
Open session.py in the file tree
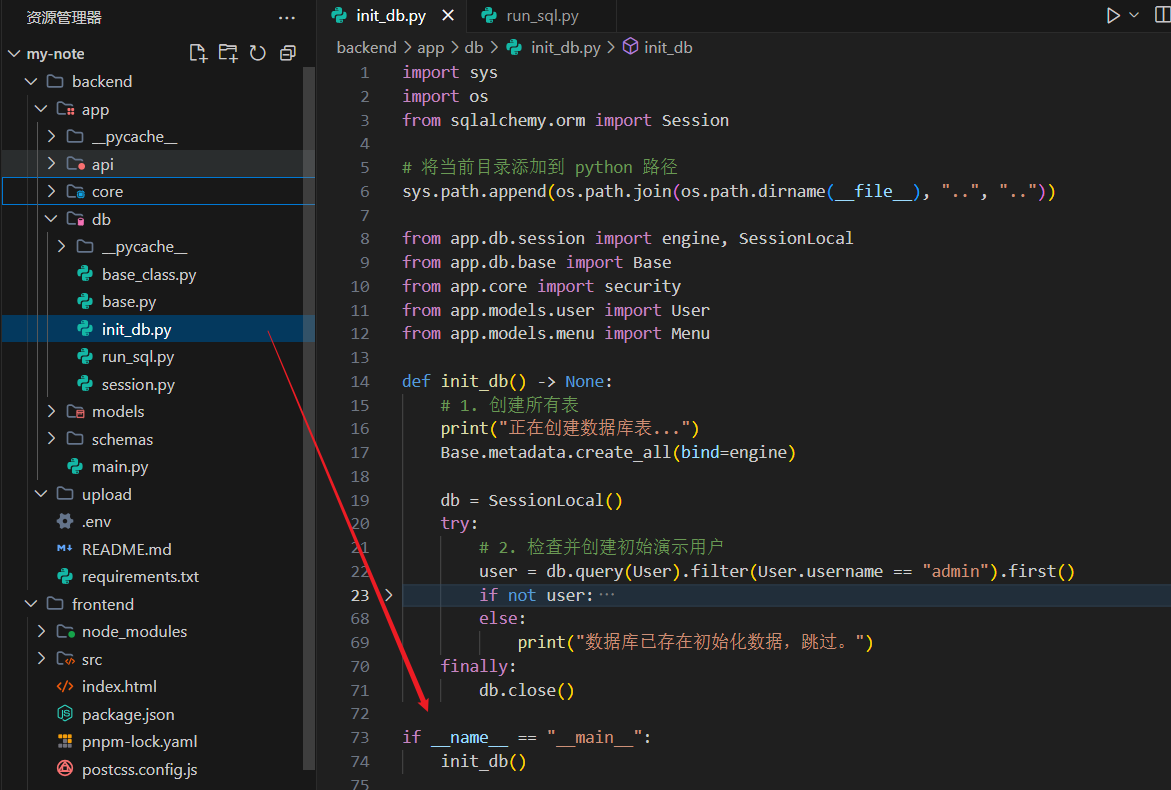[x=138, y=385]
